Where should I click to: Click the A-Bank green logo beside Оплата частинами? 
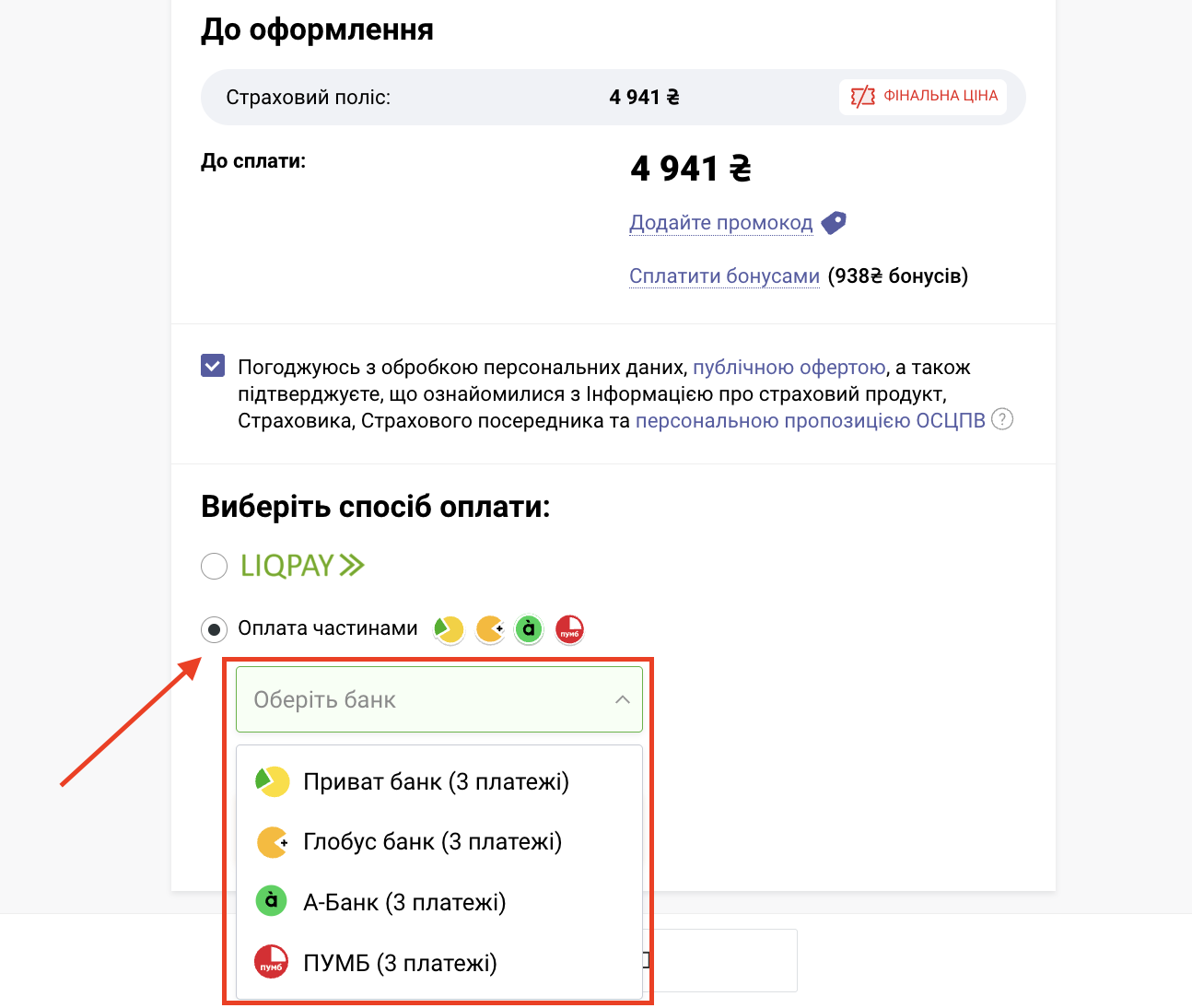pyautogui.click(x=529, y=629)
